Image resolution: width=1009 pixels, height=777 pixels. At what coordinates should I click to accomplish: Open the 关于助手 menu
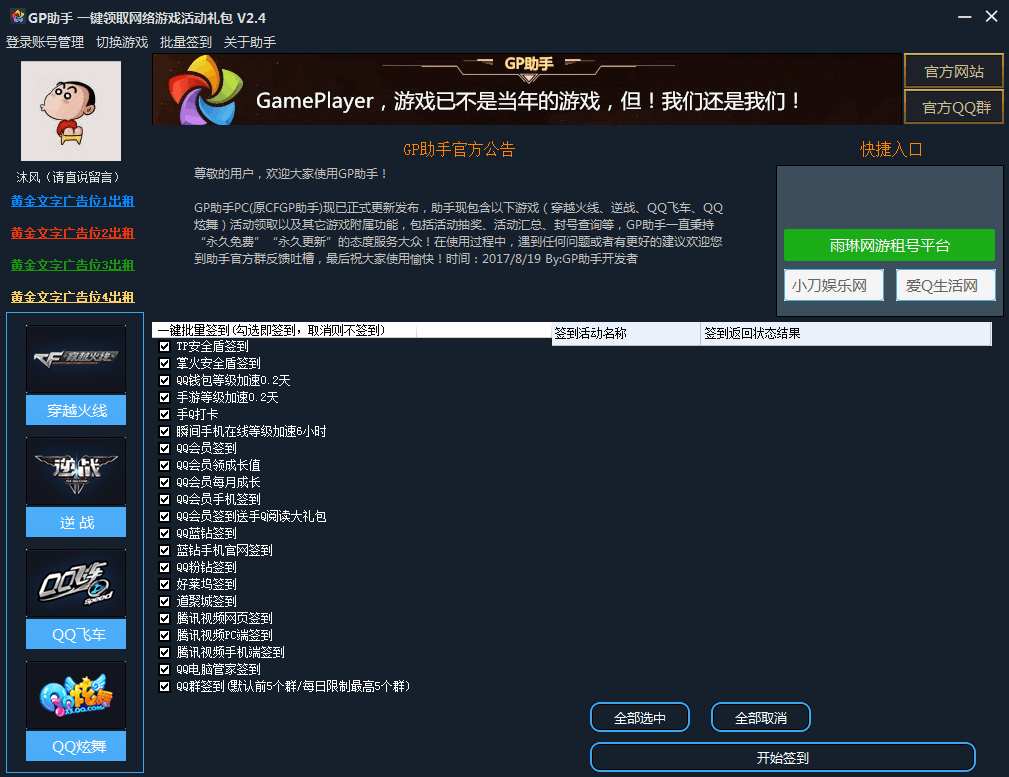(249, 42)
